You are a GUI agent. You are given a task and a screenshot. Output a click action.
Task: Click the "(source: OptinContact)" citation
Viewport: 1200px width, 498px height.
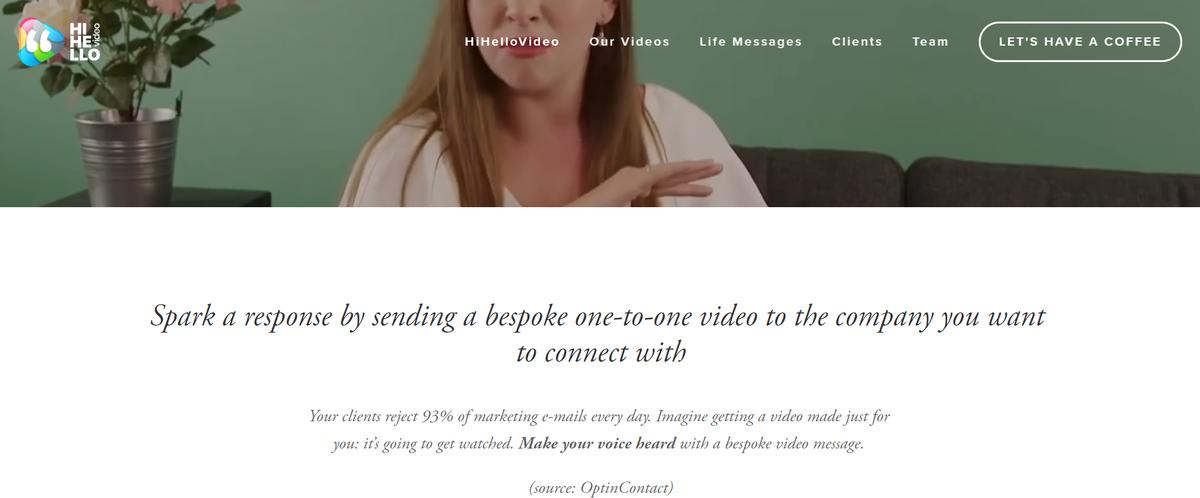[x=601, y=488]
